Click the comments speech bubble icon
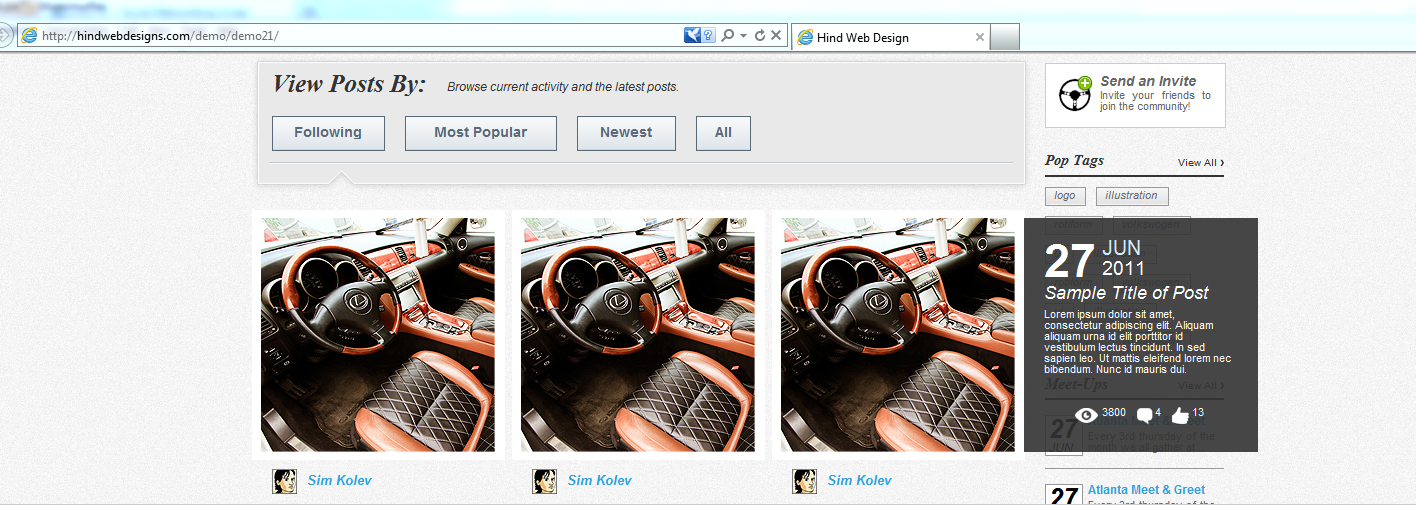The width and height of the screenshot is (1416, 505). [1146, 416]
